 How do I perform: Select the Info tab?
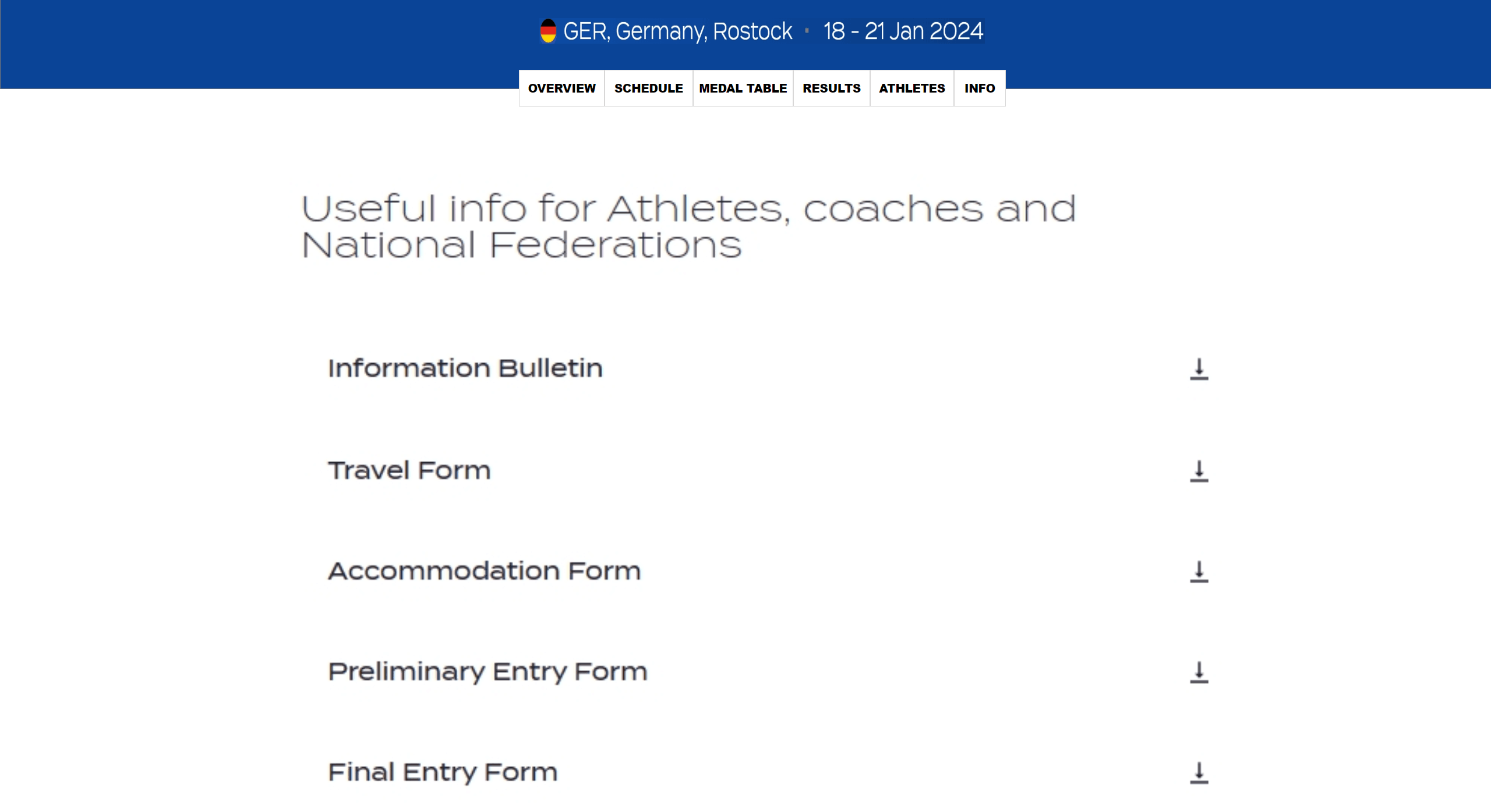click(x=979, y=88)
